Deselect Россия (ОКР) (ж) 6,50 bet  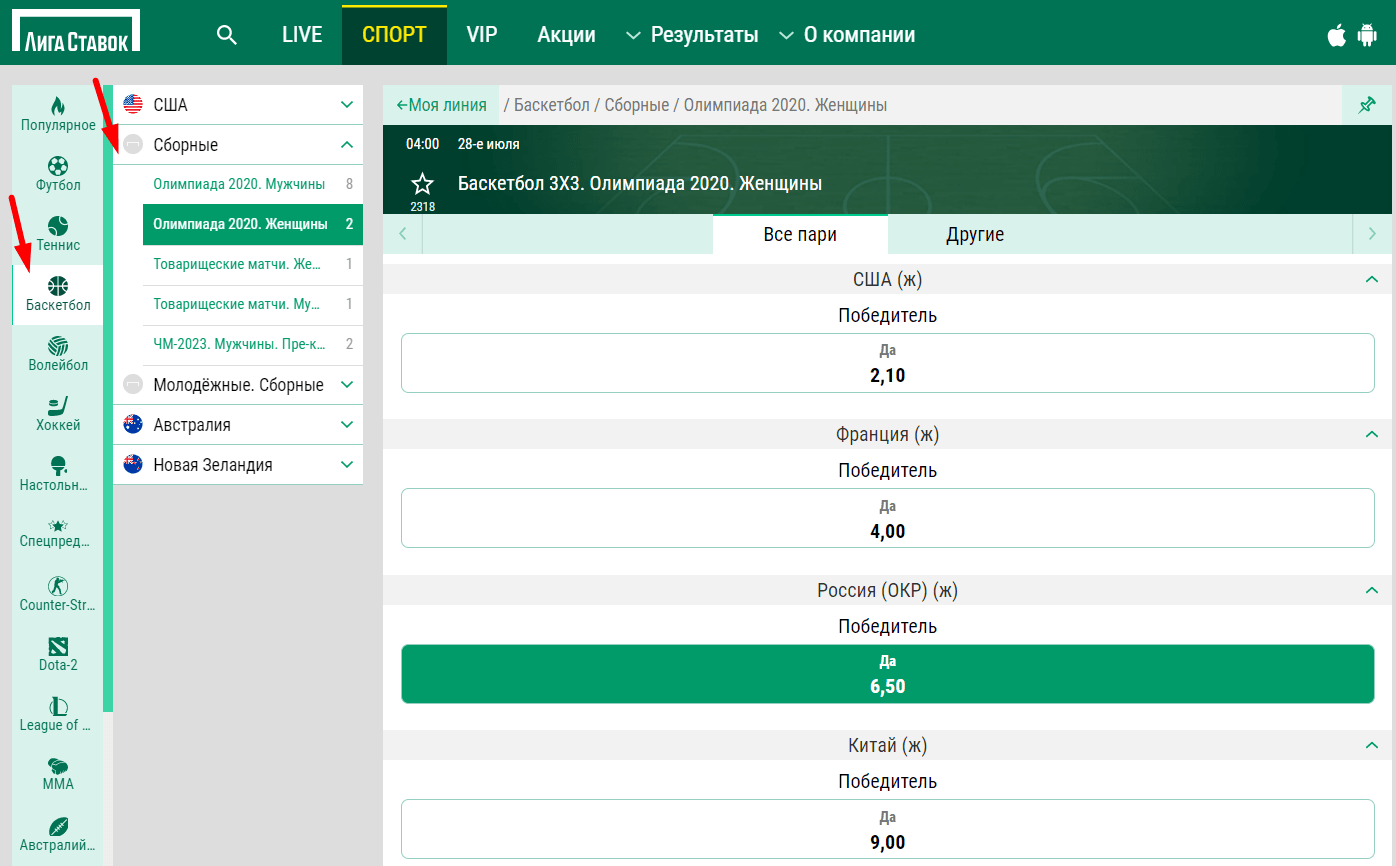(x=888, y=674)
